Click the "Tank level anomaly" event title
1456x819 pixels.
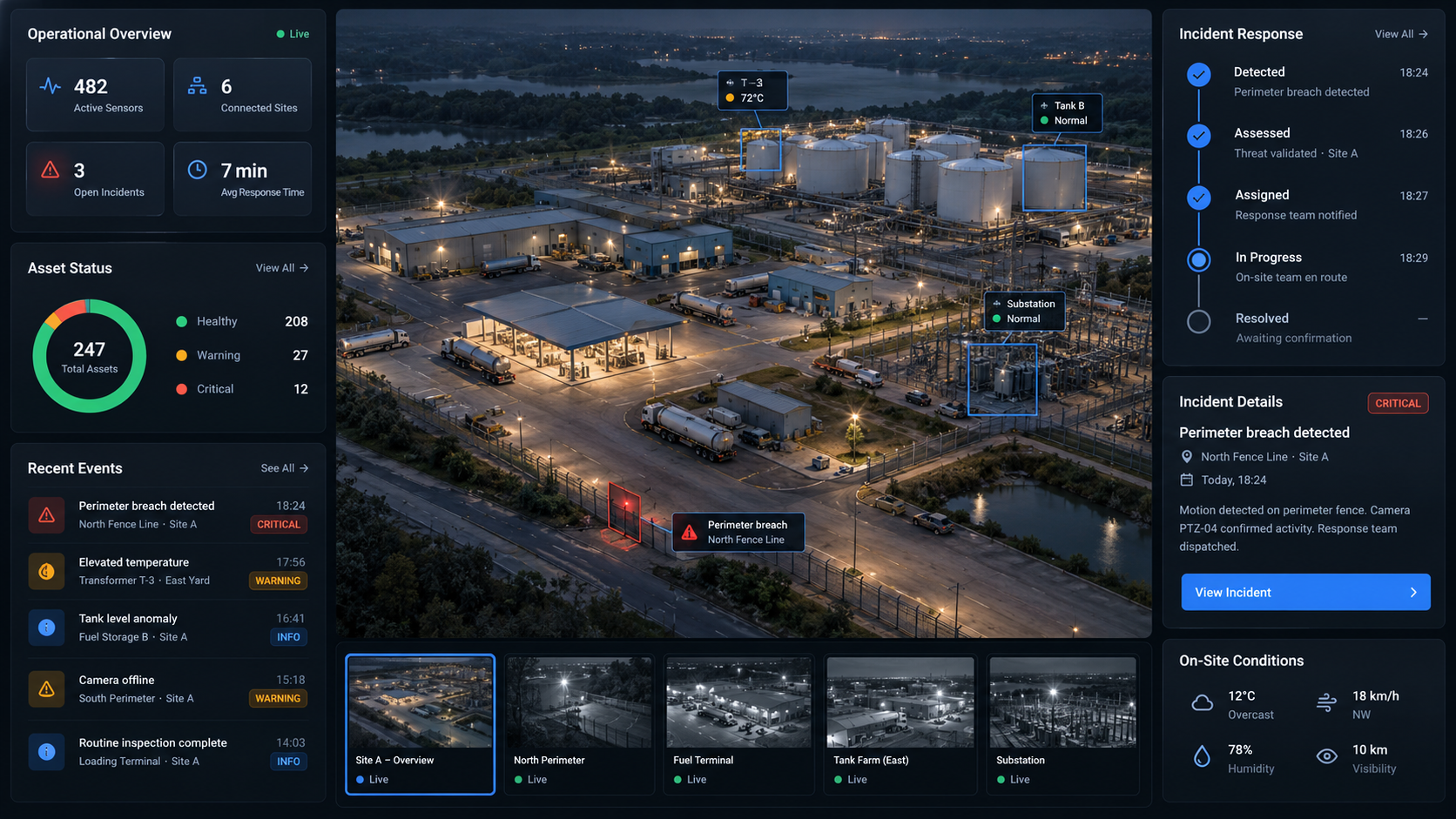(128, 619)
